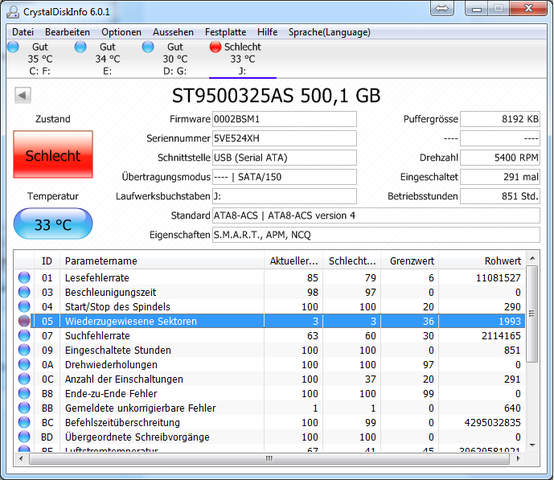Image resolution: width=554 pixels, height=480 pixels.
Task: Click raw value 11081527
Action: coord(498,278)
